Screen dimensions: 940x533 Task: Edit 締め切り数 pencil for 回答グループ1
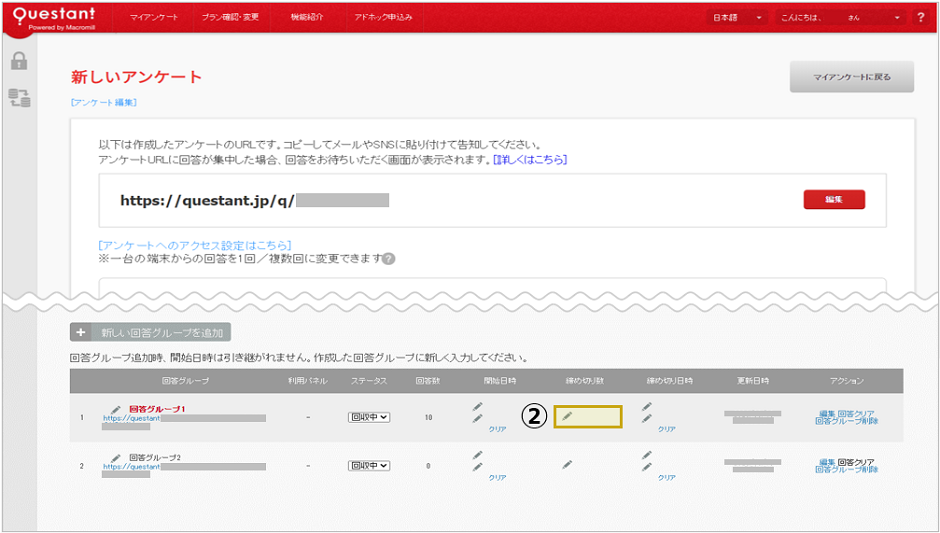(x=567, y=416)
